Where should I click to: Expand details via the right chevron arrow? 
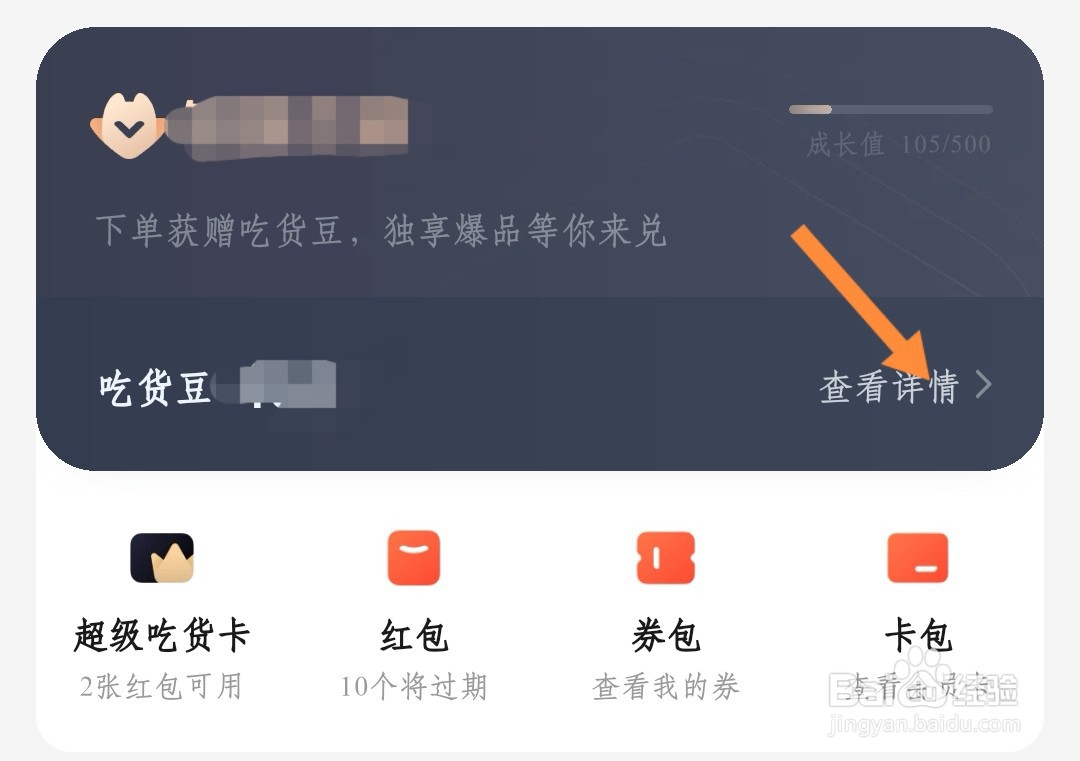coord(984,384)
